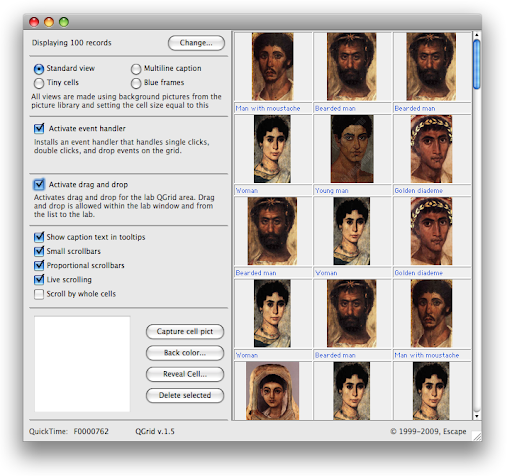Click the window's corner grow handle
The image size is (512, 476).
pyautogui.click(x=477, y=436)
